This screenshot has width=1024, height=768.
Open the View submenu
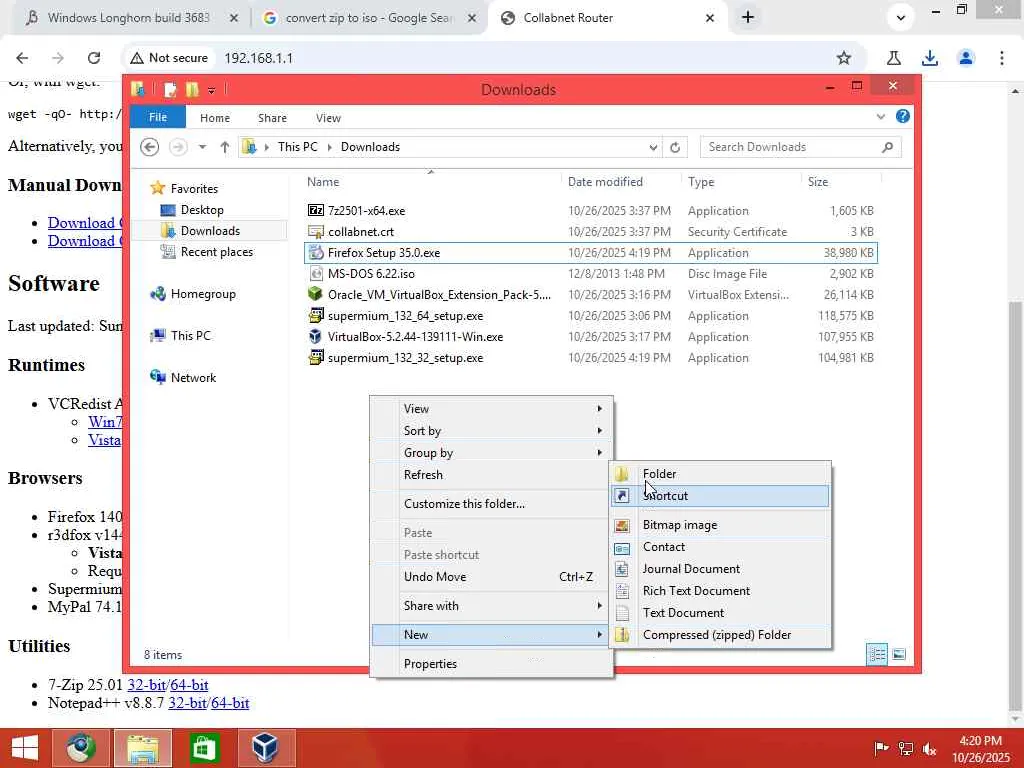pyautogui.click(x=492, y=409)
